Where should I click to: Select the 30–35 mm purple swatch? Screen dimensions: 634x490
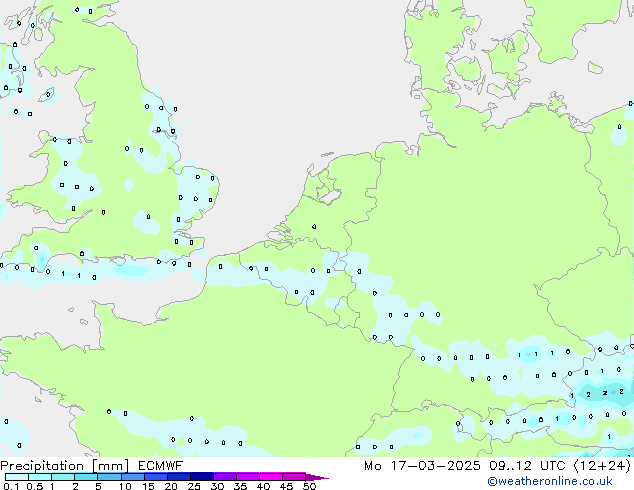[x=224, y=477]
